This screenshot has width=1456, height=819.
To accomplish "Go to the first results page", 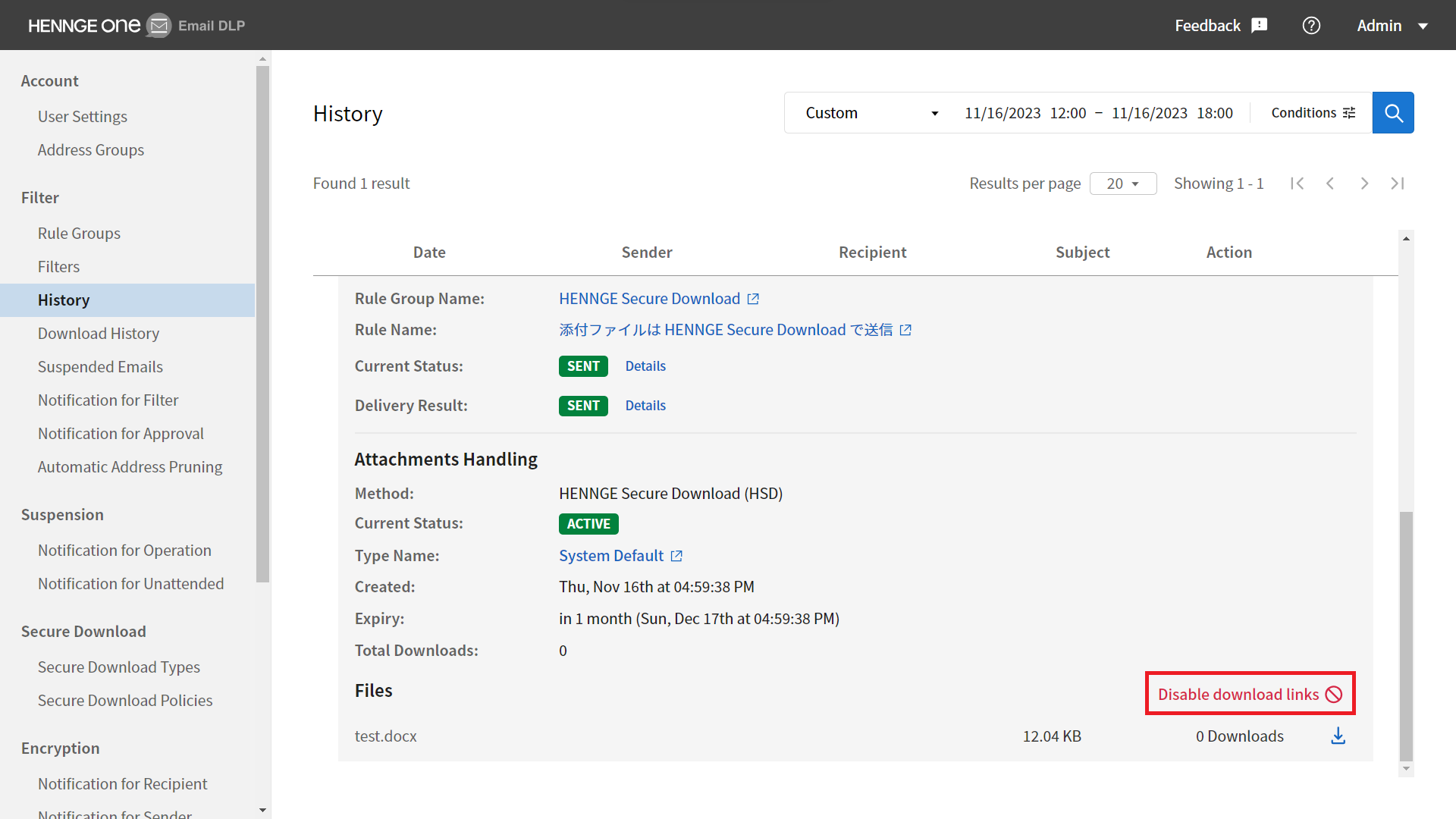I will pyautogui.click(x=1297, y=184).
